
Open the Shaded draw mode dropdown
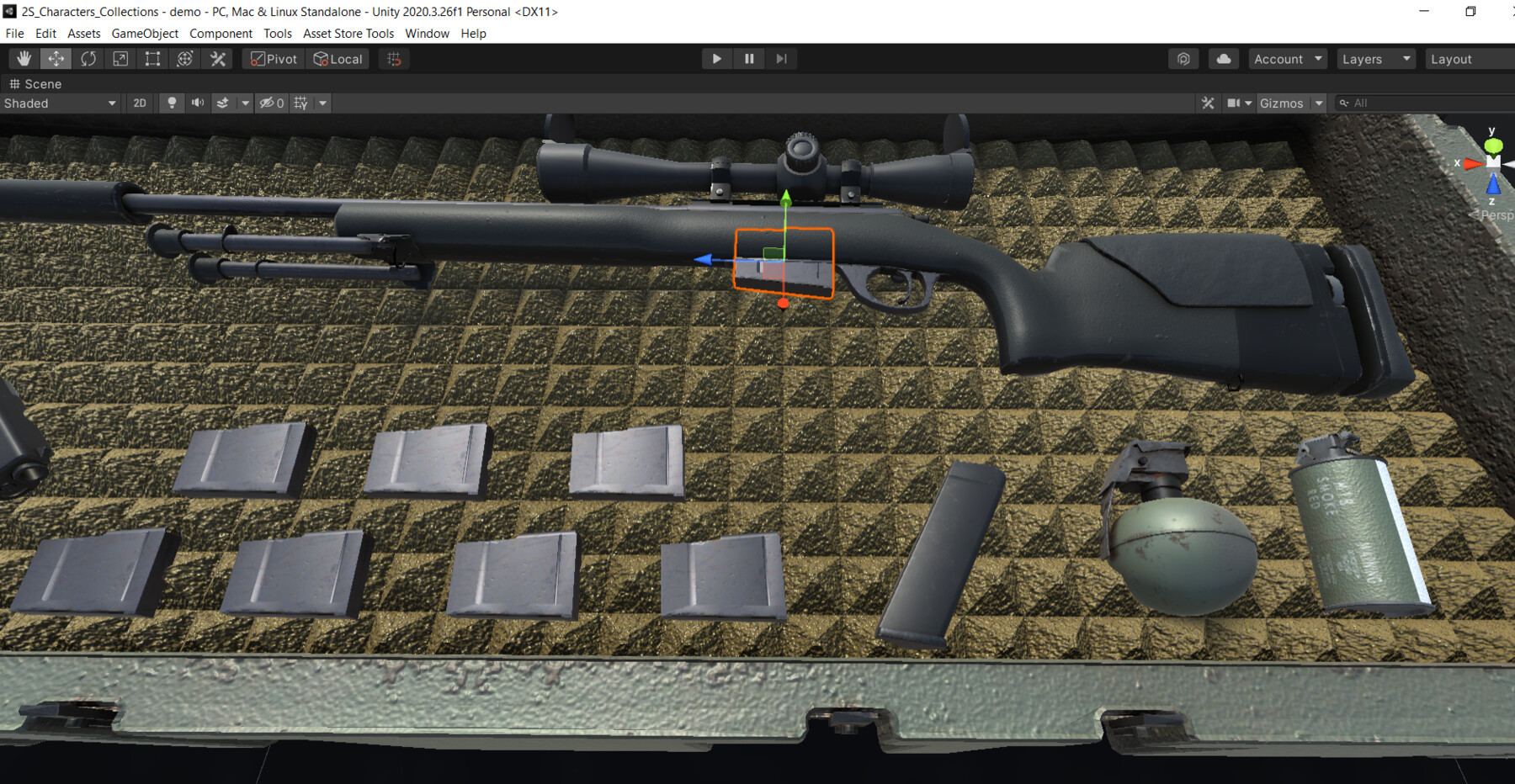click(x=60, y=103)
